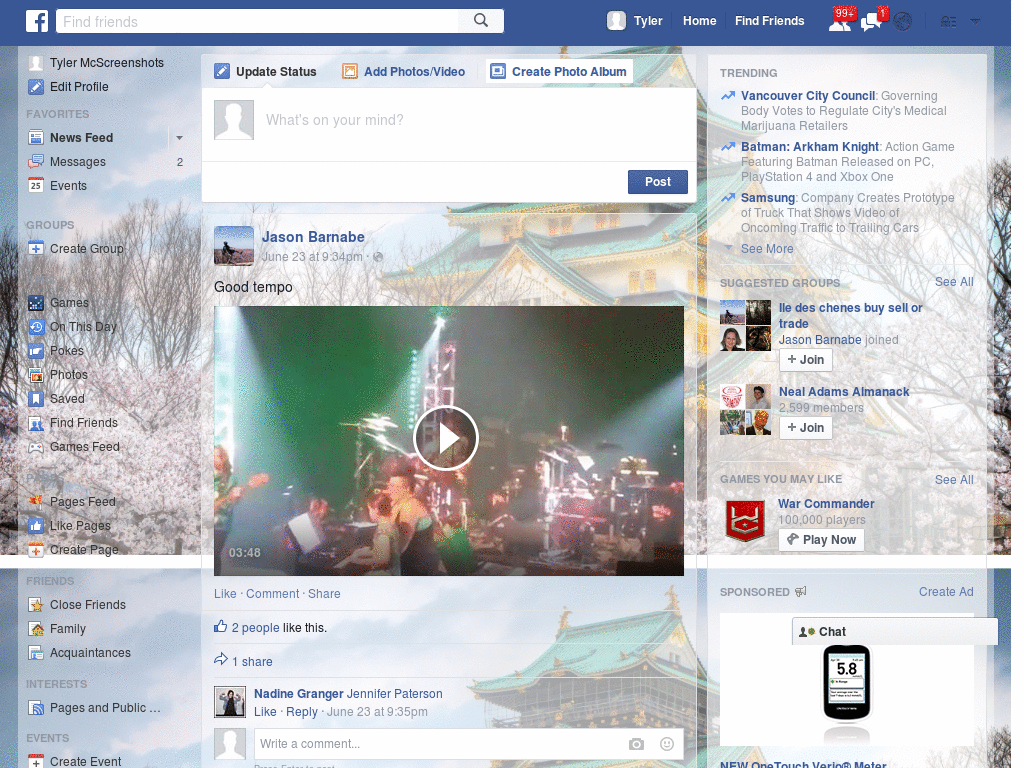This screenshot has height=768, width=1024.
Task: Click the Pokes icon in the sidebar
Action: [34, 351]
